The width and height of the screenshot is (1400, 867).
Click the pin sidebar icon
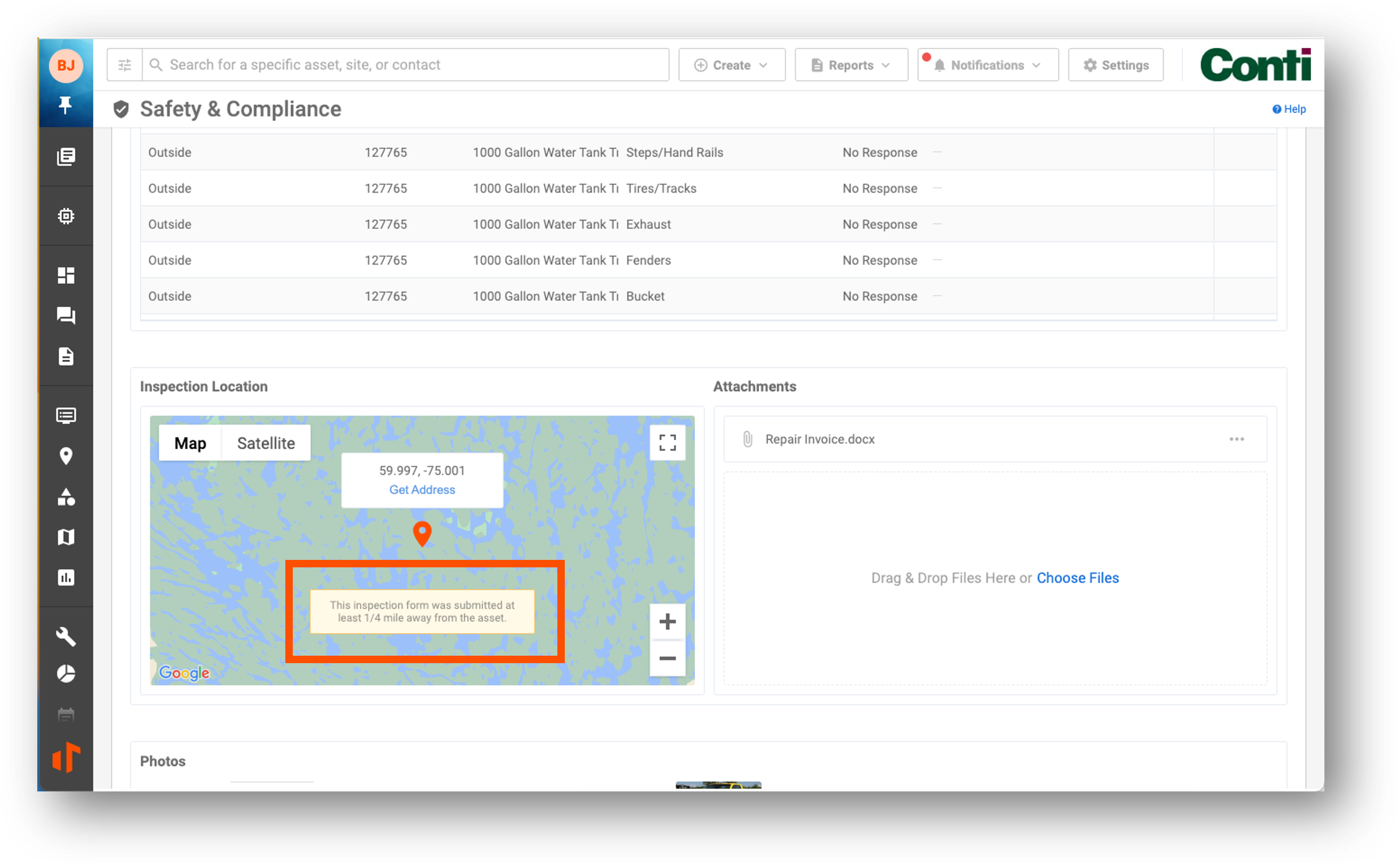pyautogui.click(x=66, y=105)
